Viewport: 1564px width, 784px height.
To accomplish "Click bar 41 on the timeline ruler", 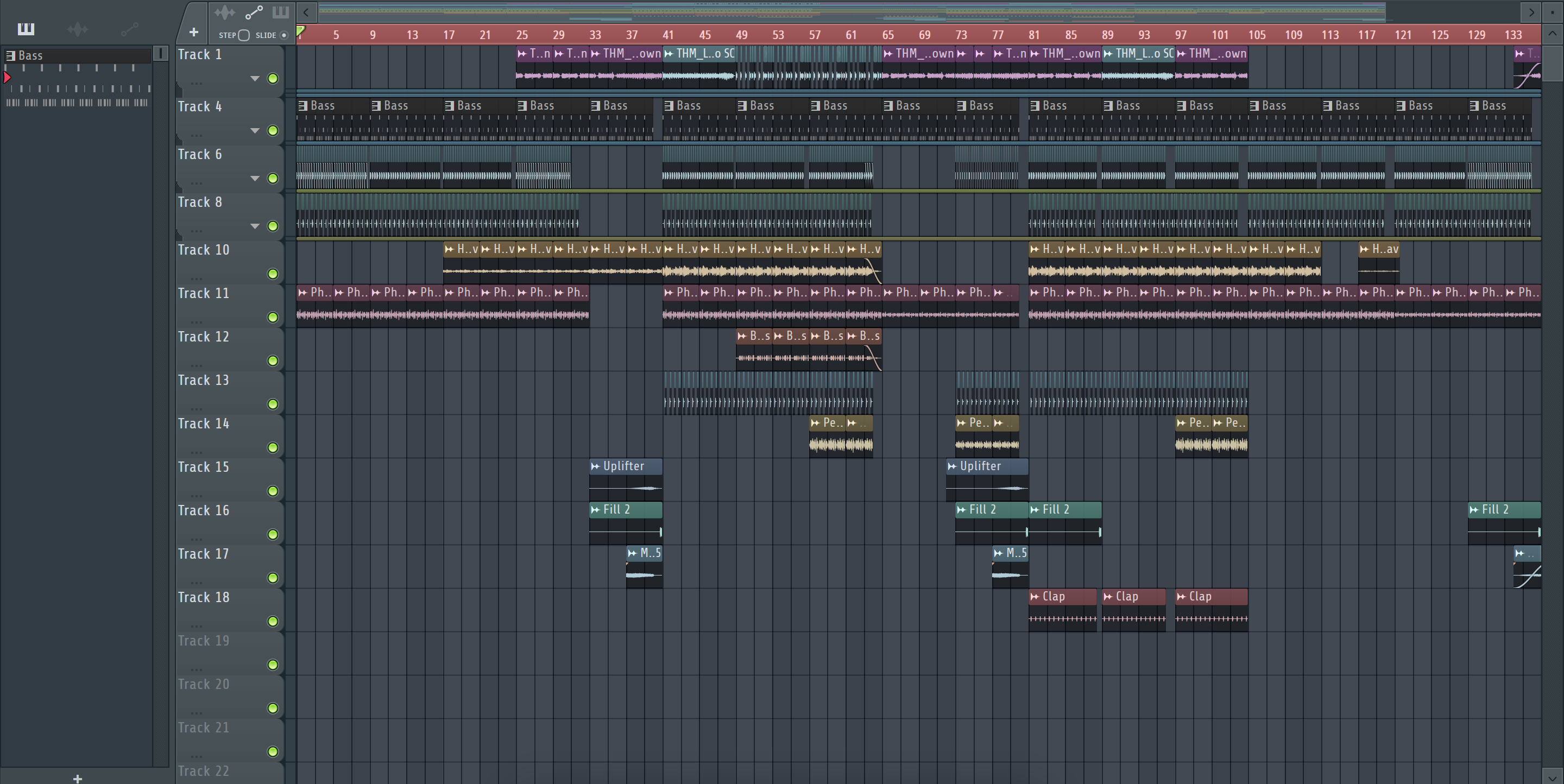I will (x=668, y=35).
